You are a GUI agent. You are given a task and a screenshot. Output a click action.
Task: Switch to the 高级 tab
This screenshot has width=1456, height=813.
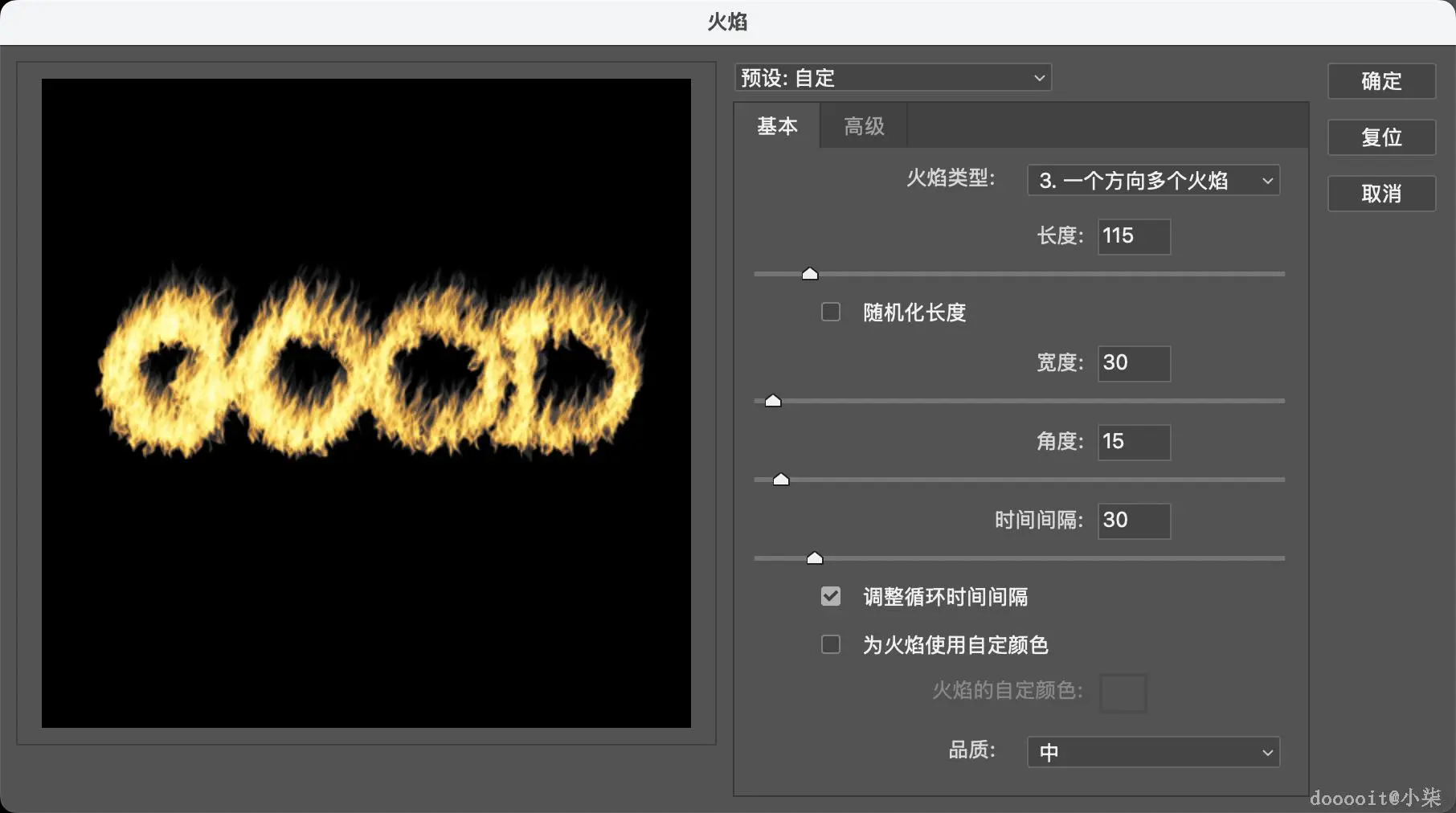click(862, 125)
